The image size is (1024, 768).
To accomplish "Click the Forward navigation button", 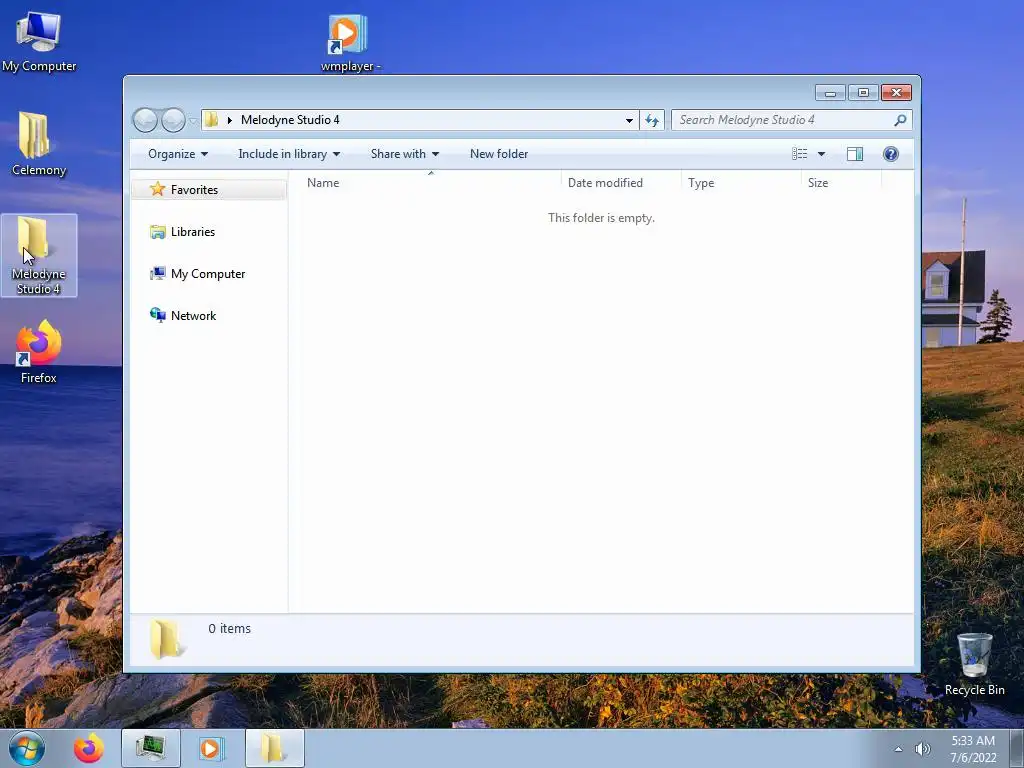I will pos(173,120).
